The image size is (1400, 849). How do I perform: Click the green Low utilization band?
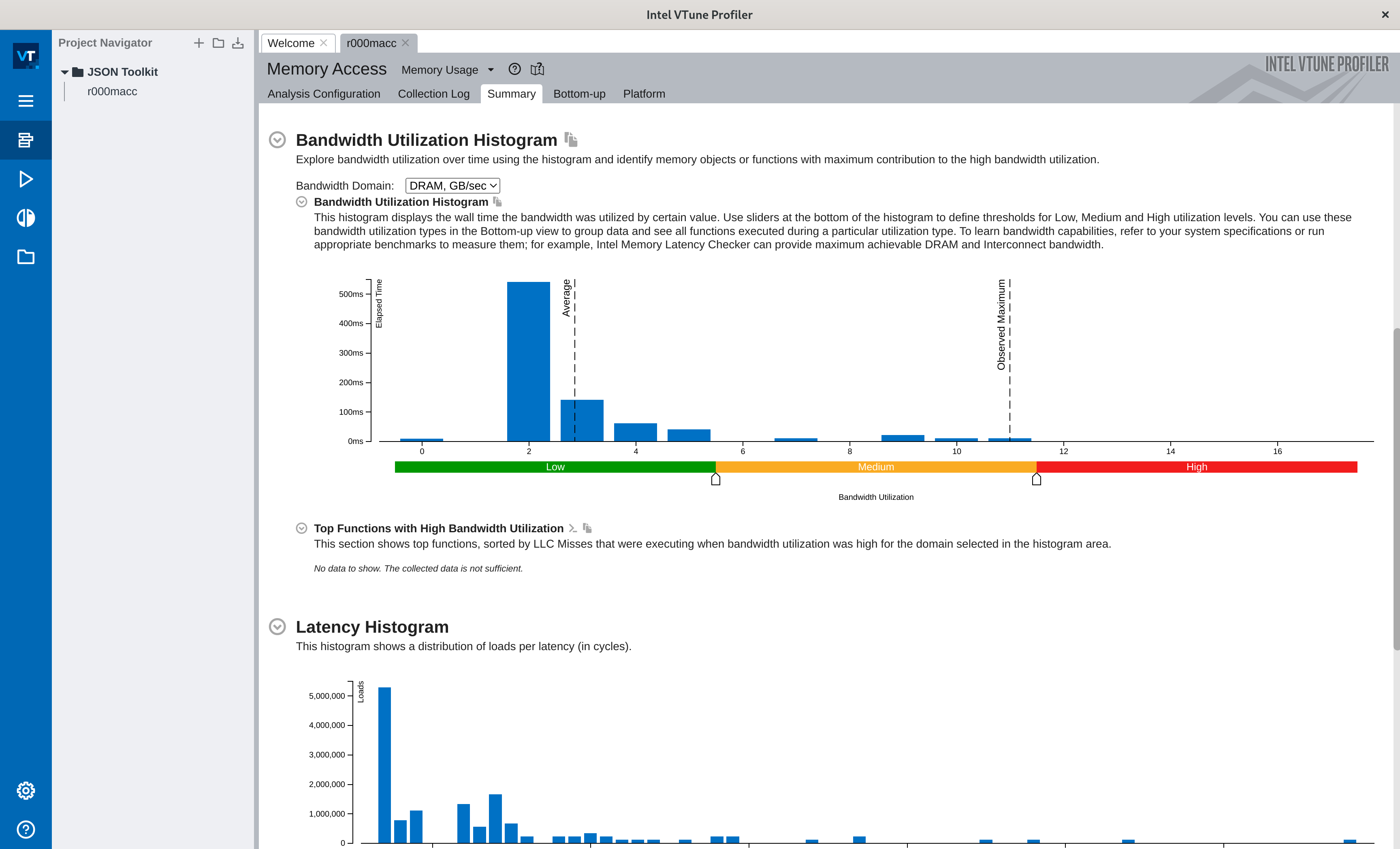pos(555,467)
